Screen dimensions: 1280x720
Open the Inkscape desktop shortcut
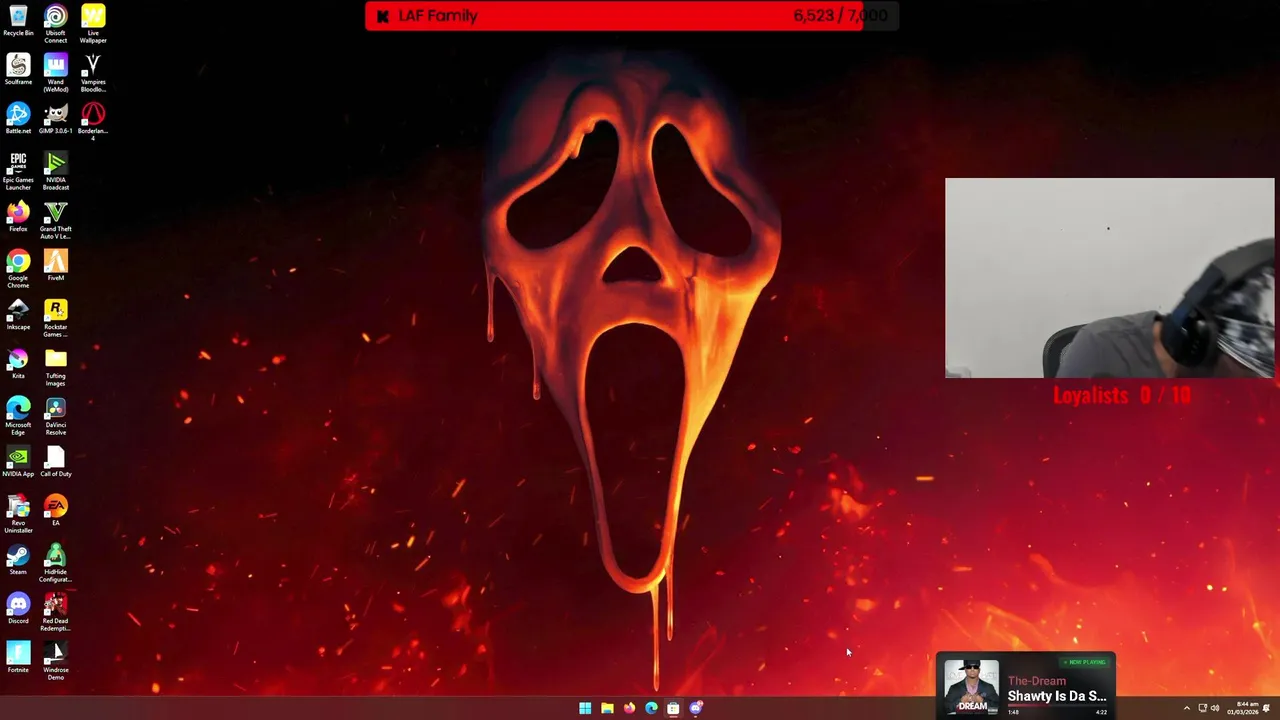point(18,314)
